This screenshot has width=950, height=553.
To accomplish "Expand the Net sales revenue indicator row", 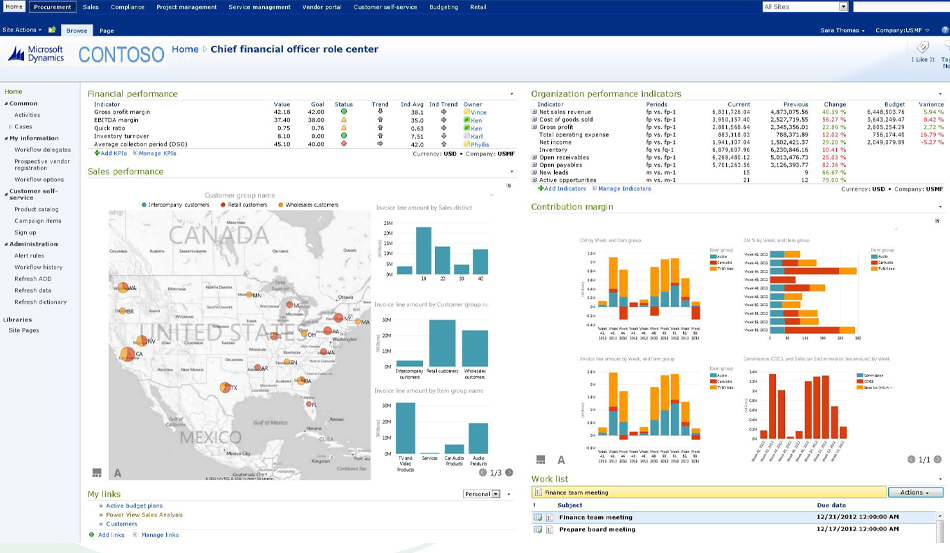I will (x=534, y=112).
